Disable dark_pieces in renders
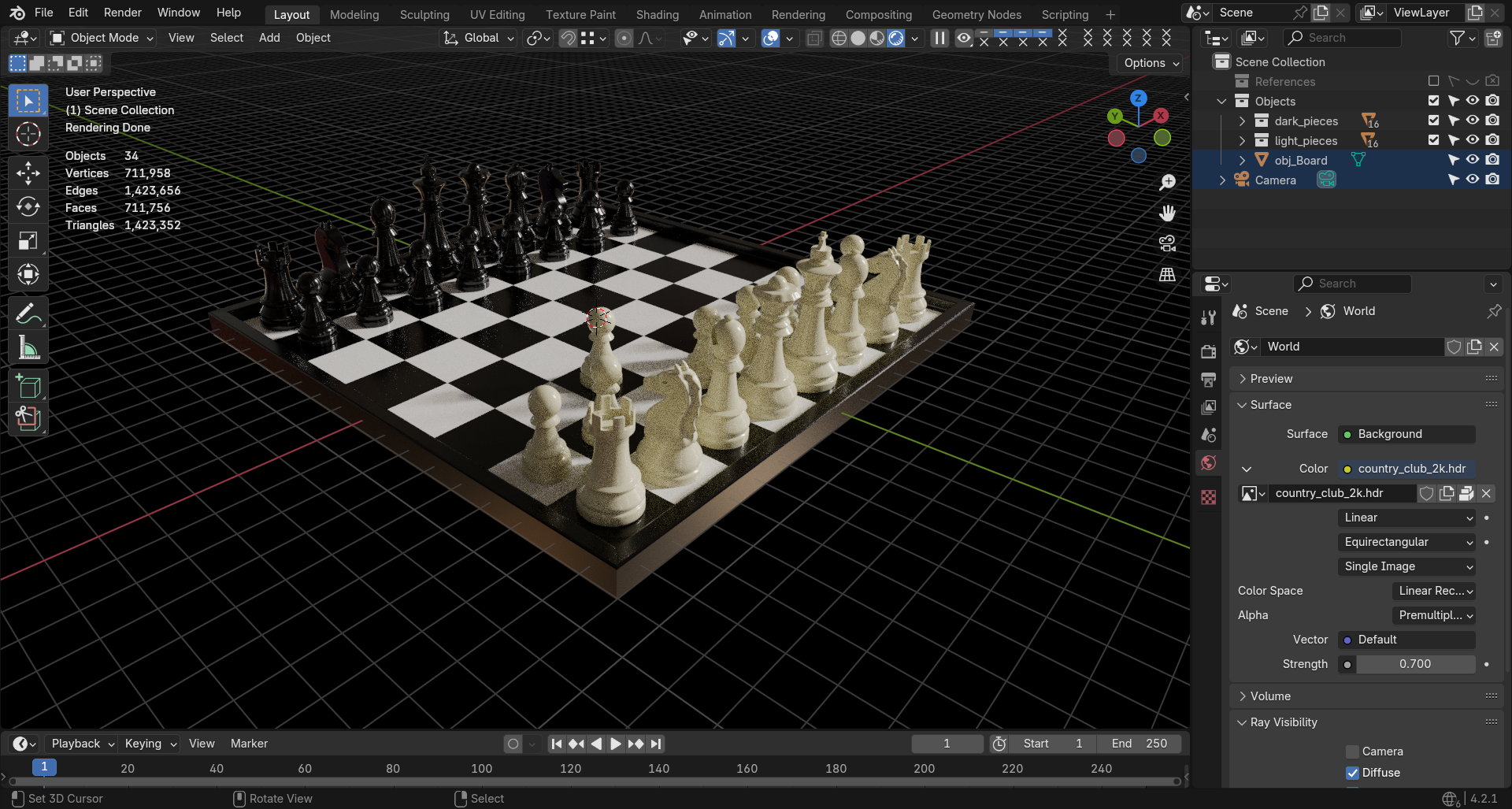Viewport: 1512px width, 809px height. (x=1492, y=121)
